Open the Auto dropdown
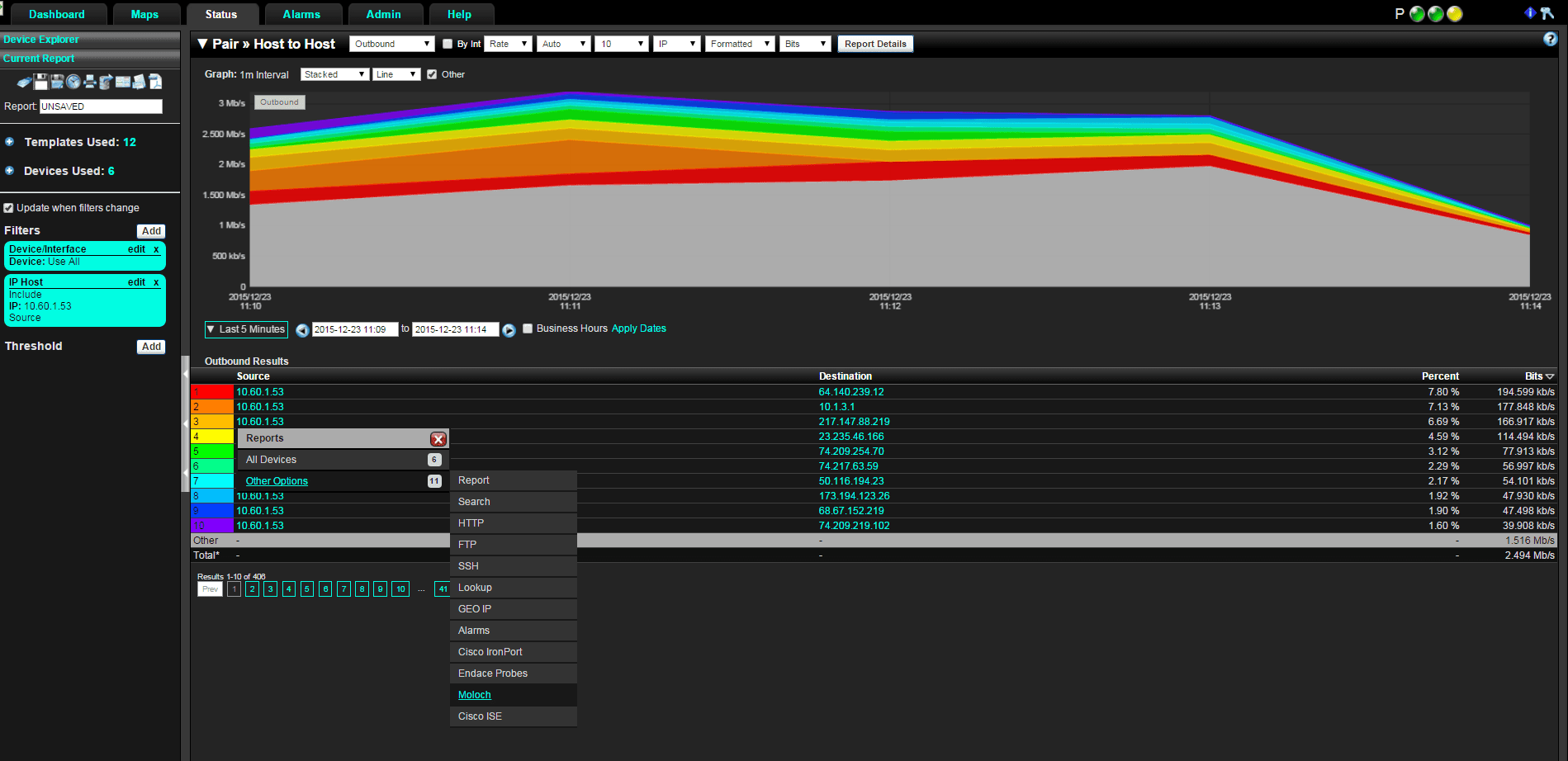 (564, 44)
